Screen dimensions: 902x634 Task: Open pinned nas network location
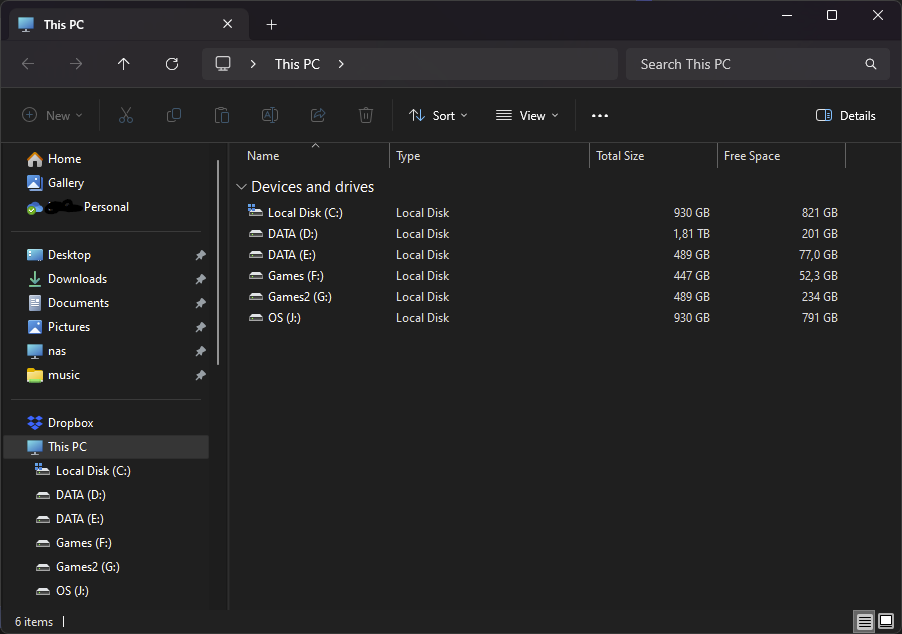click(47, 351)
